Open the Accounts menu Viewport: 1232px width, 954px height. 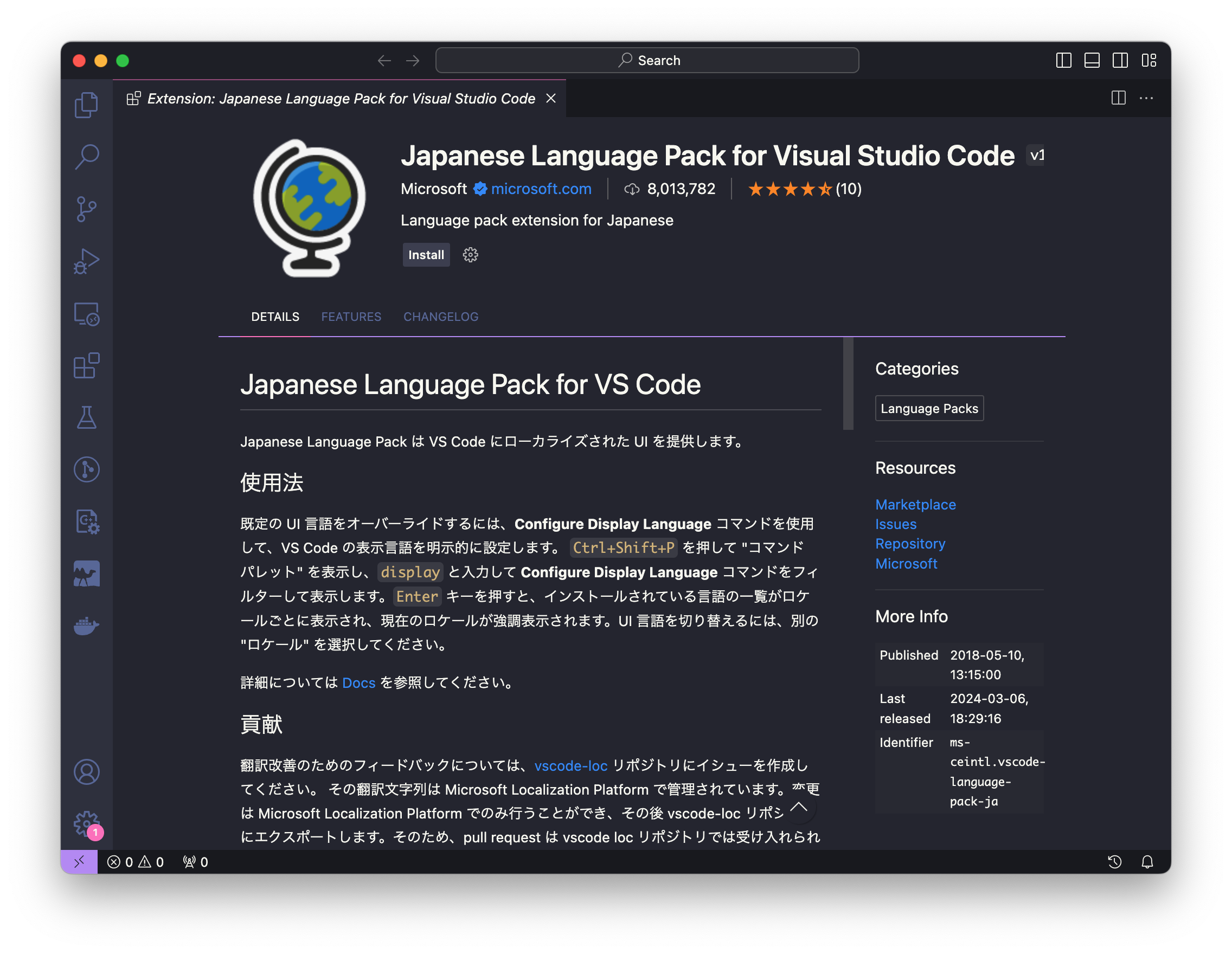point(86,772)
